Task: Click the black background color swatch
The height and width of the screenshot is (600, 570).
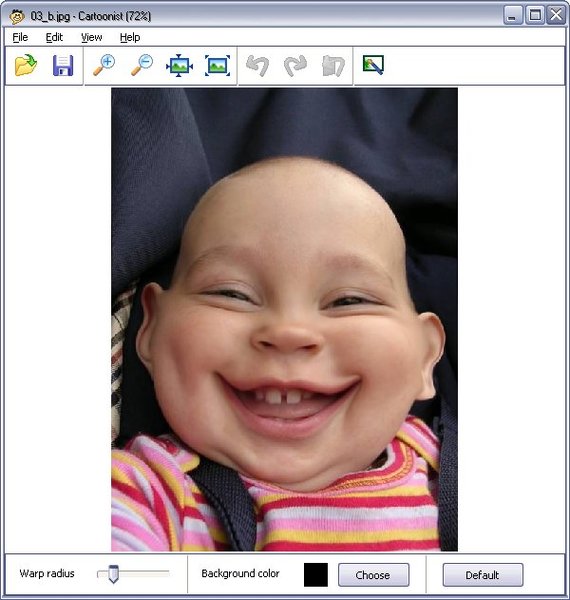Action: tap(316, 574)
